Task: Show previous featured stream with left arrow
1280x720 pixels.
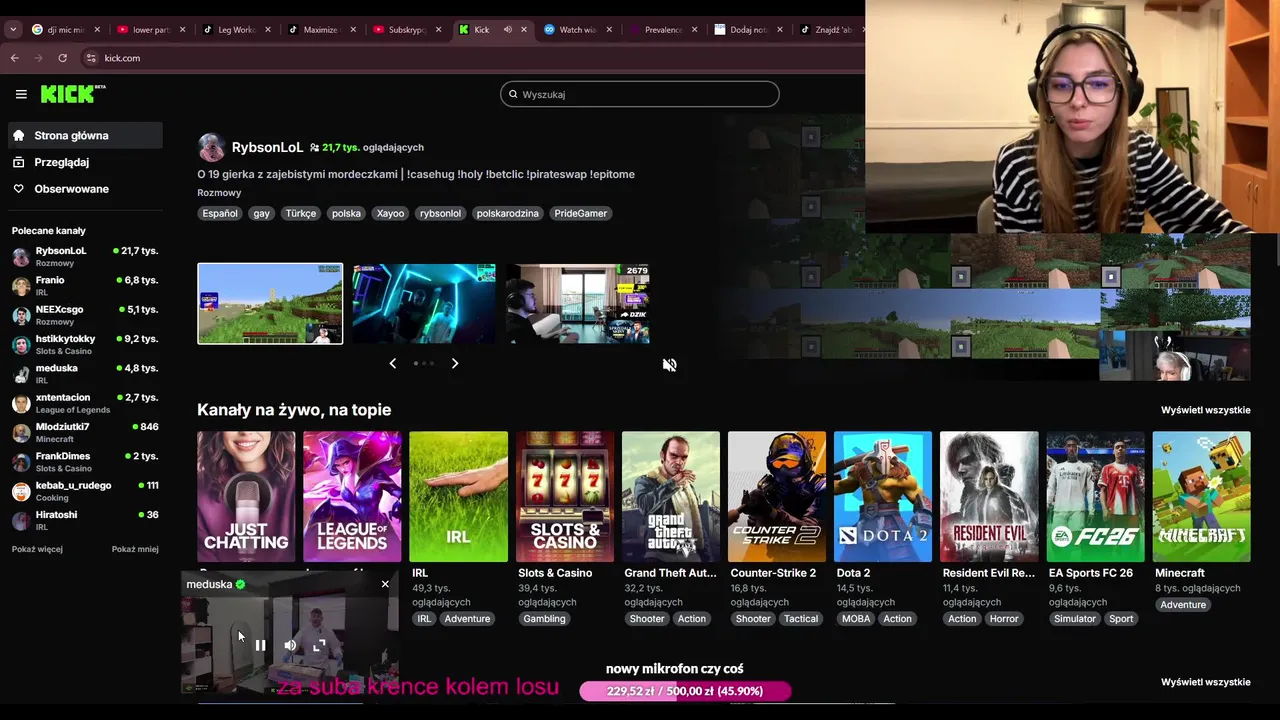Action: click(392, 363)
